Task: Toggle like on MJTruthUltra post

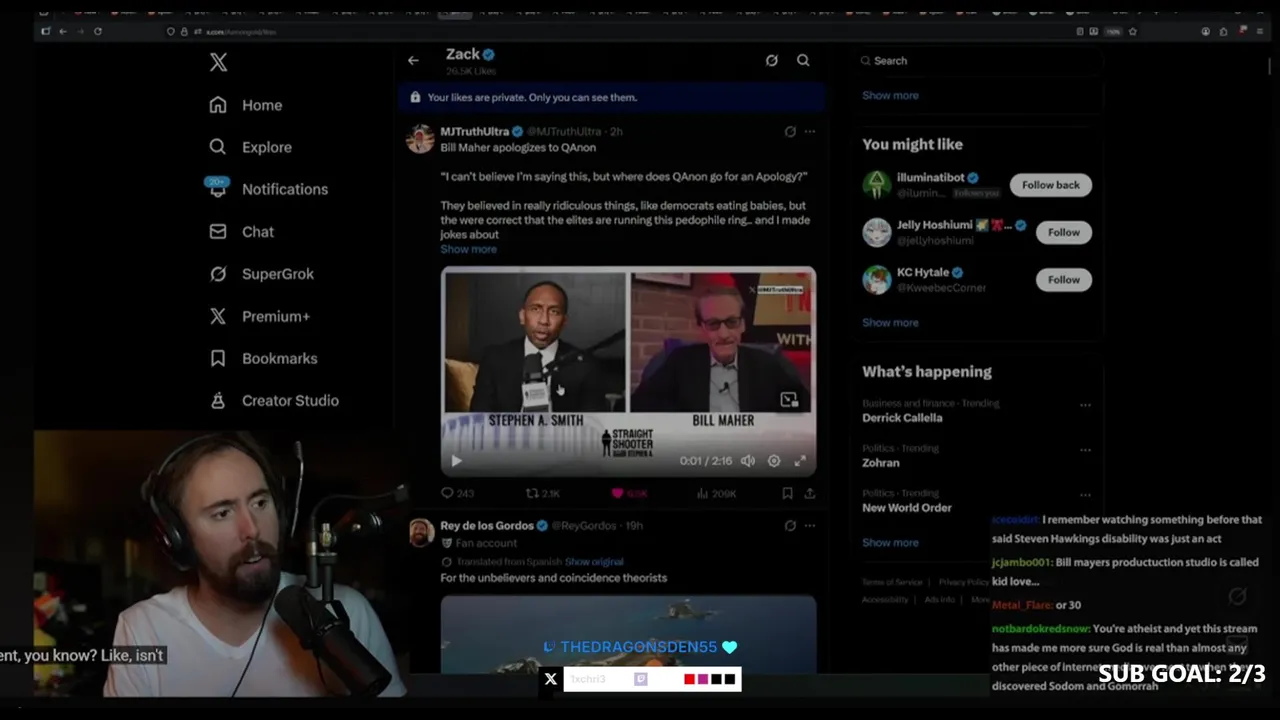Action: (630, 493)
